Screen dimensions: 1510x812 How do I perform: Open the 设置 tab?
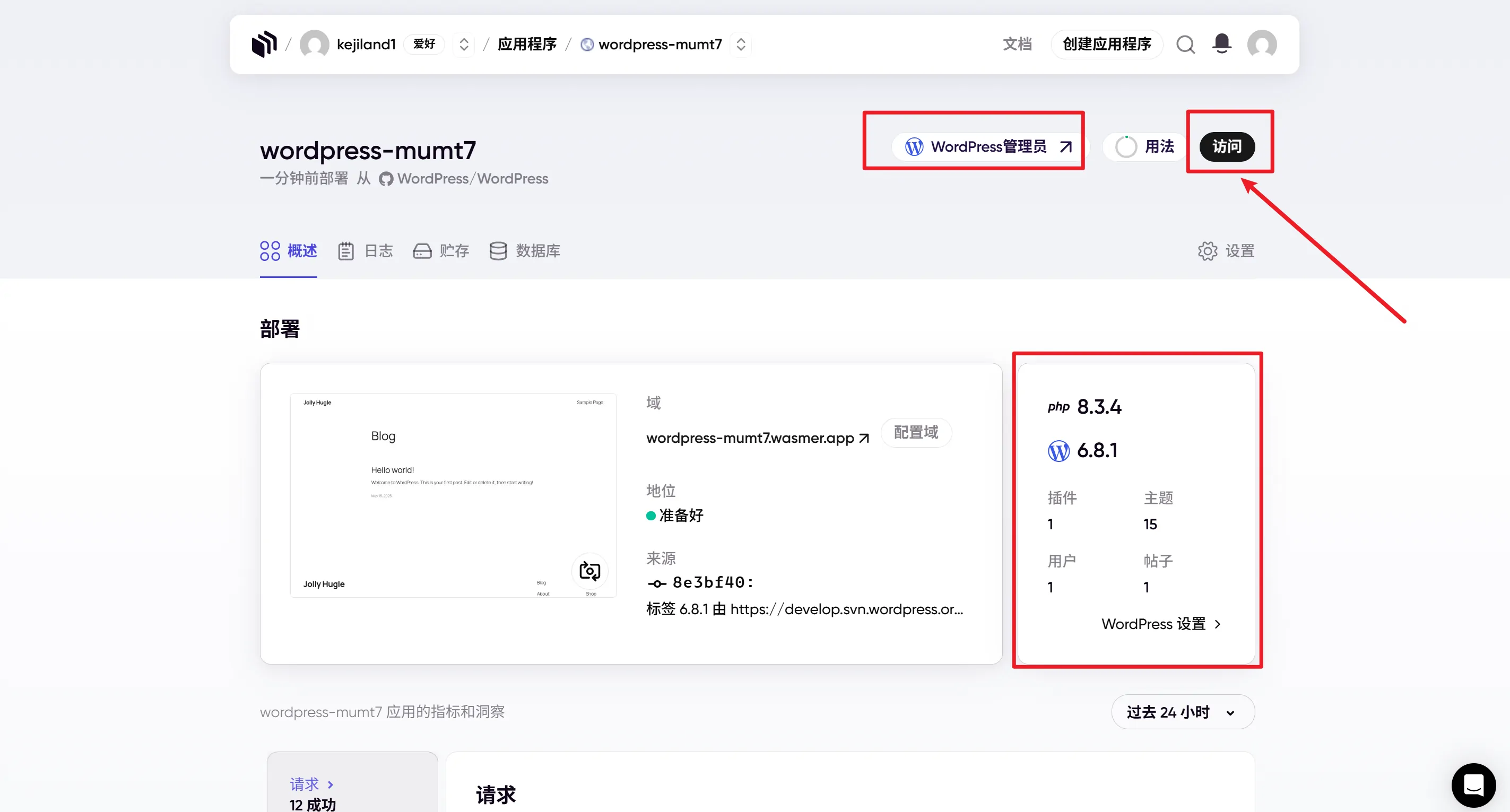(1225, 251)
